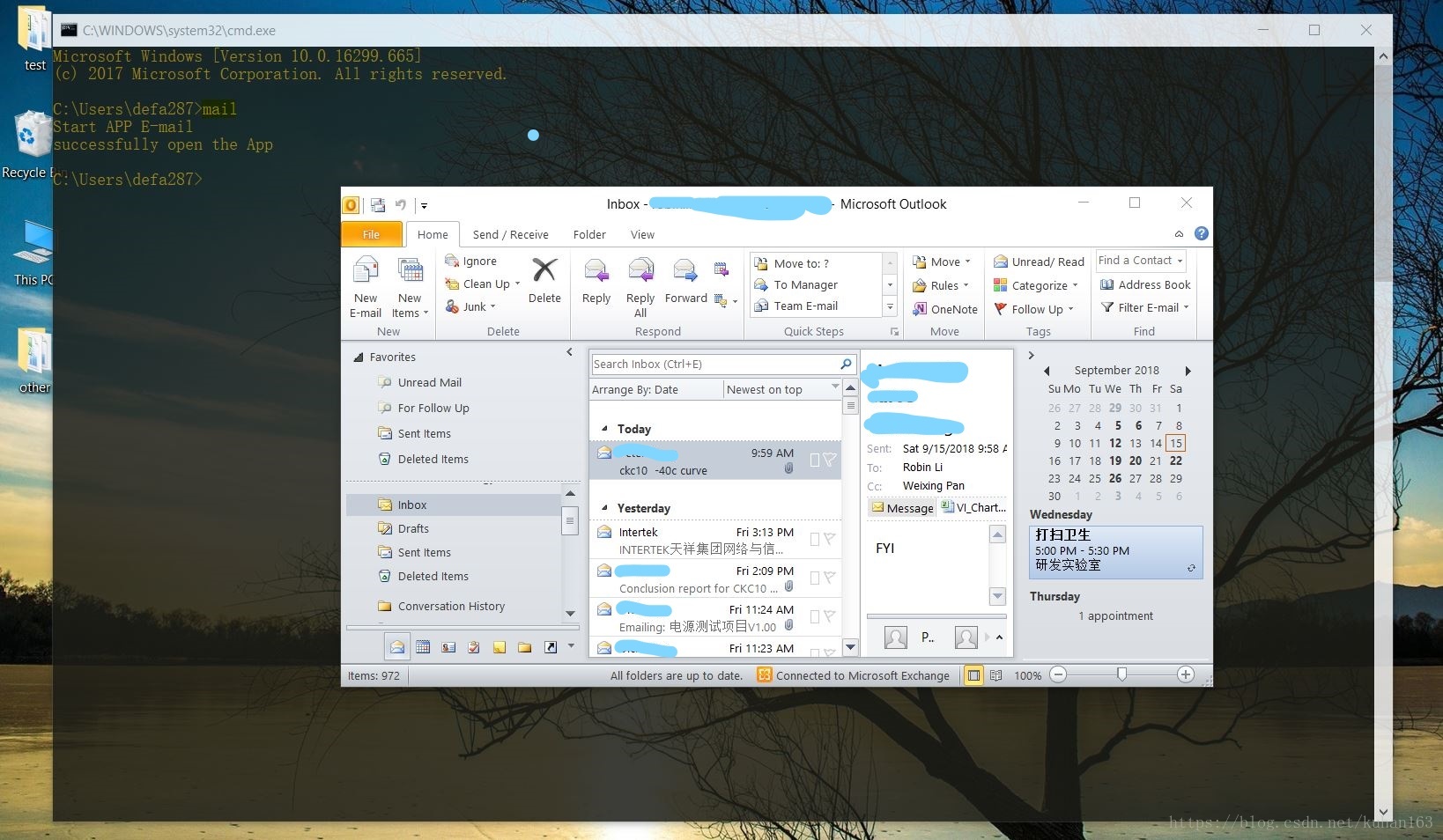Click 'Arrange By: Date' header
This screenshot has width=1443, height=840.
coord(655,389)
